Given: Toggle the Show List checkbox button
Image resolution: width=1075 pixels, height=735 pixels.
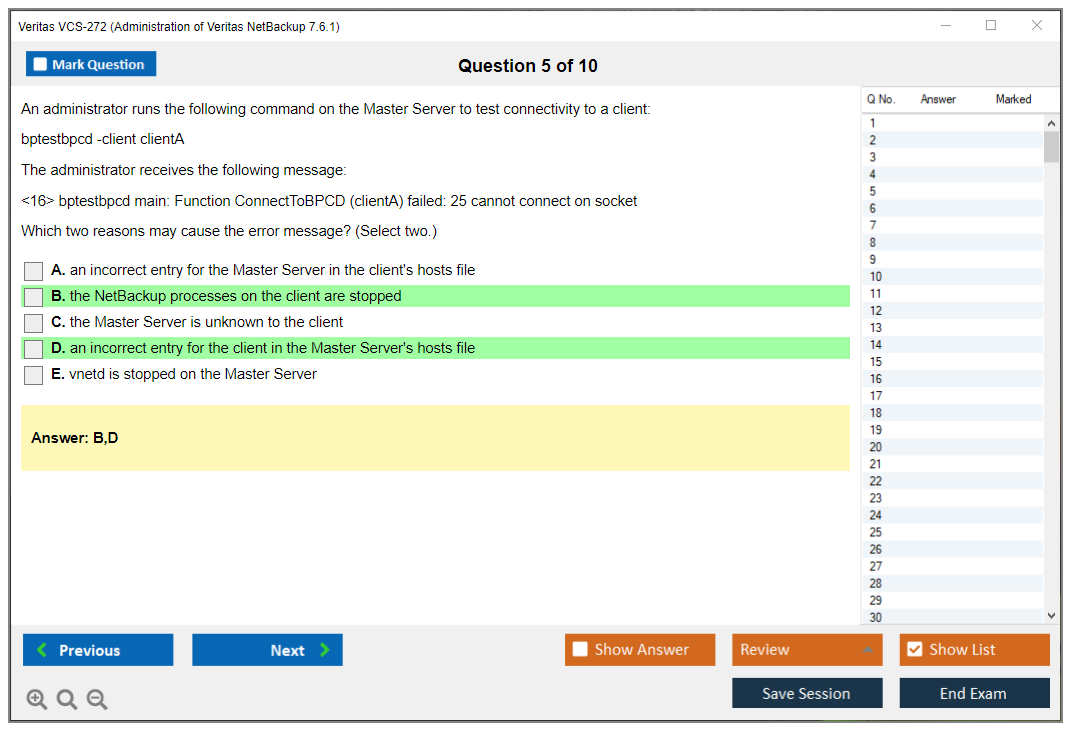Looking at the screenshot, I should tap(974, 650).
